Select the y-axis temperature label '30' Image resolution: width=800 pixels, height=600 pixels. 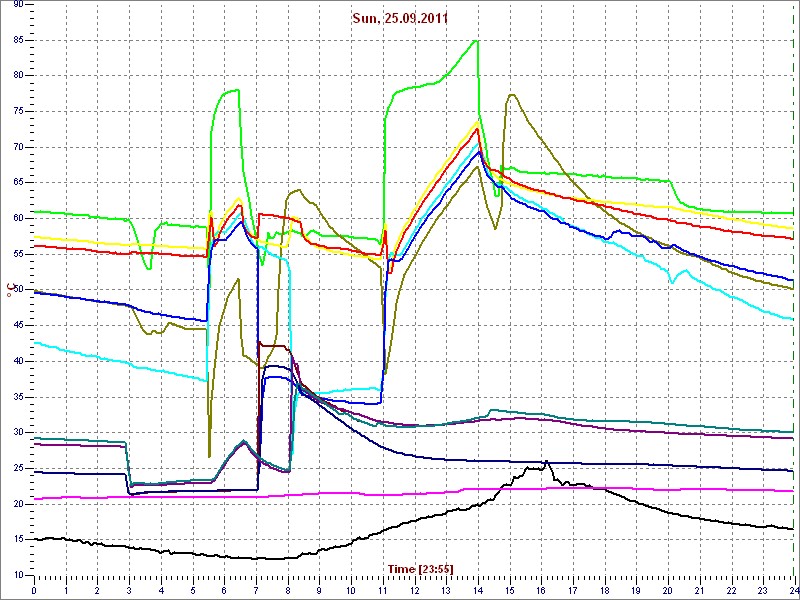17,433
